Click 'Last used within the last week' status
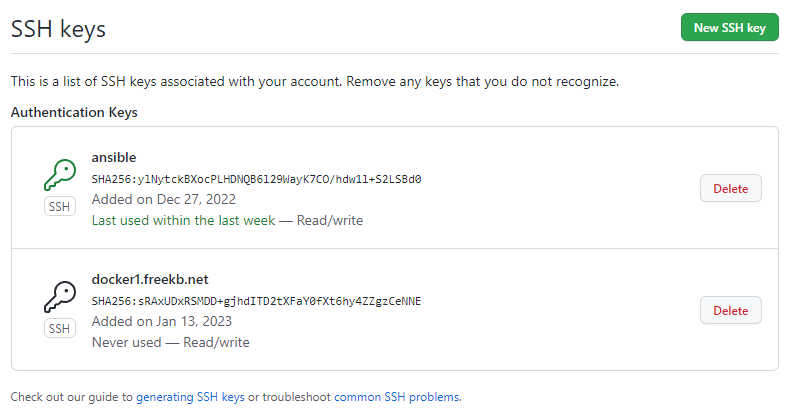 (183, 220)
